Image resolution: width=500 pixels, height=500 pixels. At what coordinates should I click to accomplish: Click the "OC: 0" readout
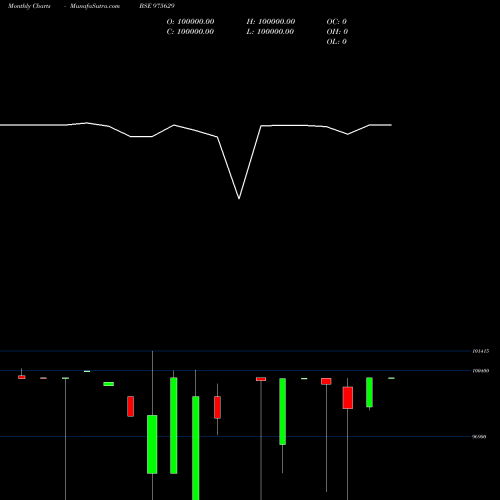coord(336,22)
